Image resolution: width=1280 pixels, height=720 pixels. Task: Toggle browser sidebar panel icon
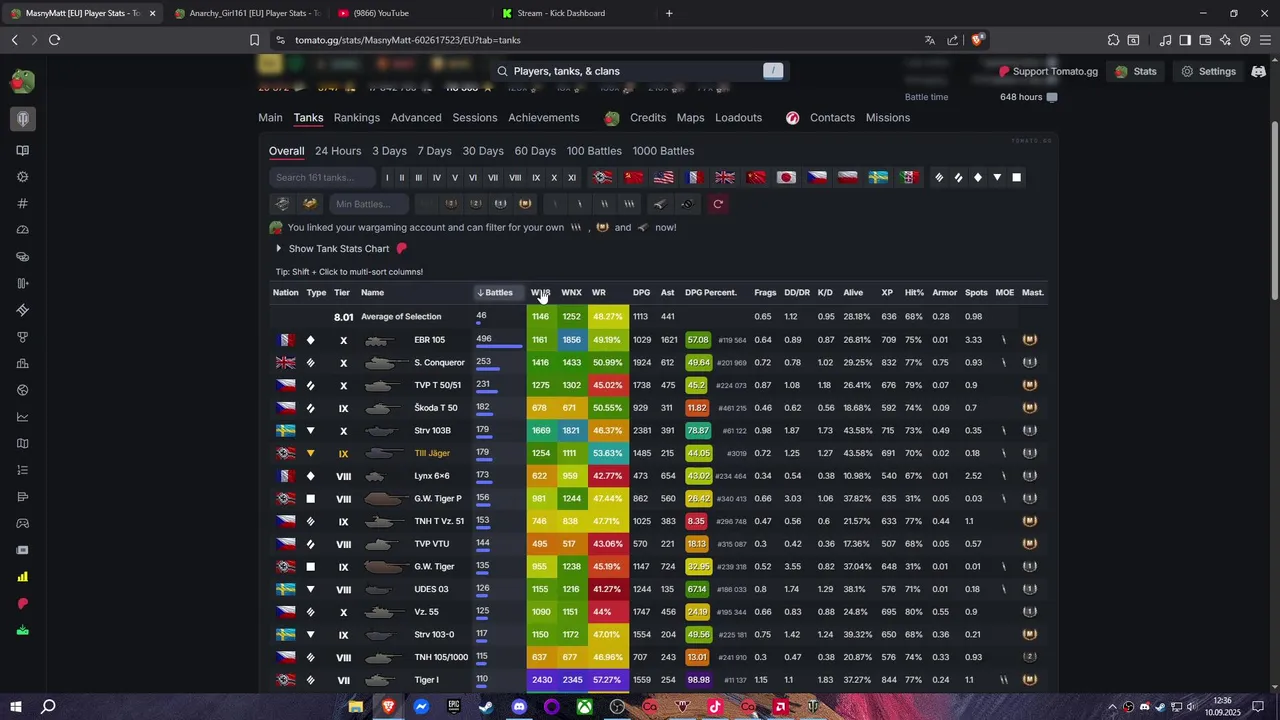pos(1185,40)
